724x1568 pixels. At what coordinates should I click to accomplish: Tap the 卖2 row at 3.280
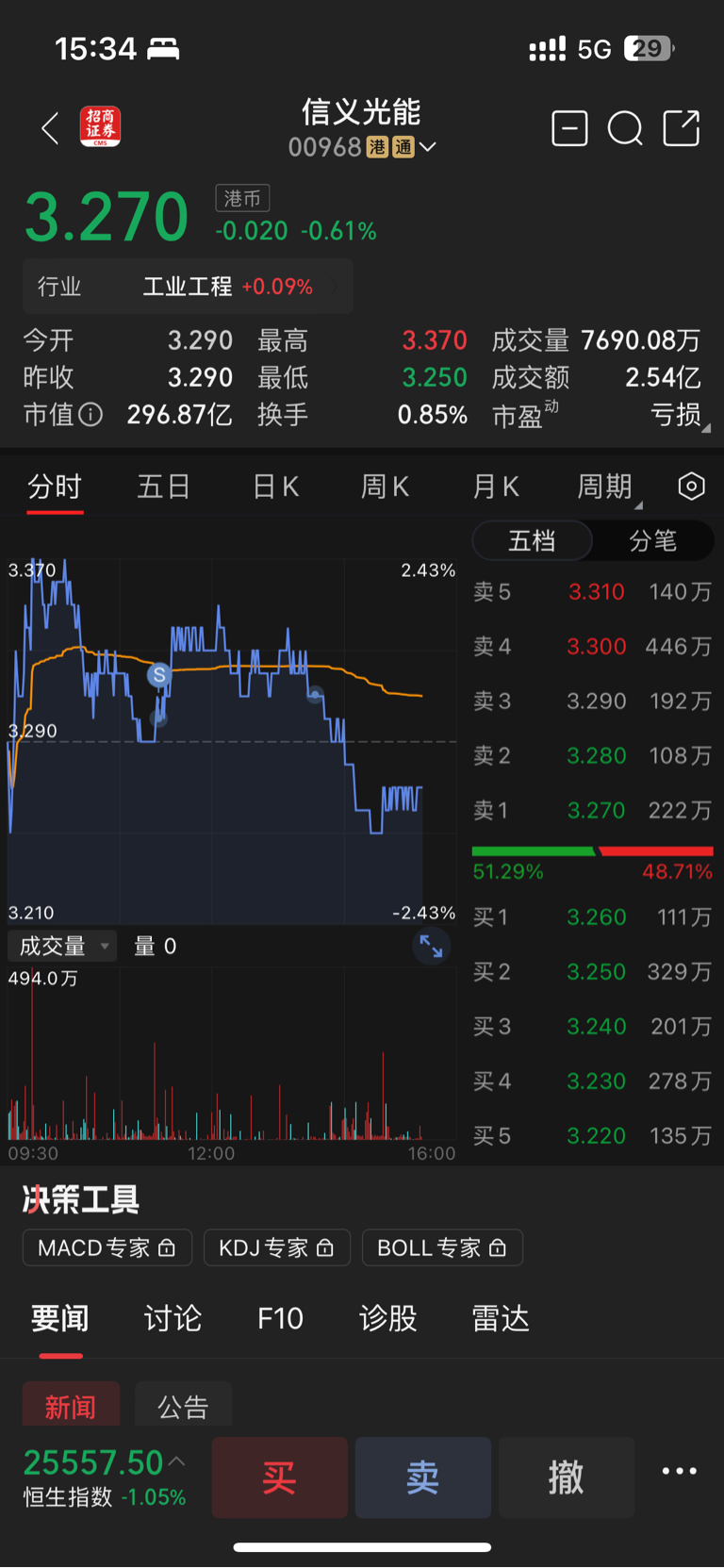(x=592, y=755)
